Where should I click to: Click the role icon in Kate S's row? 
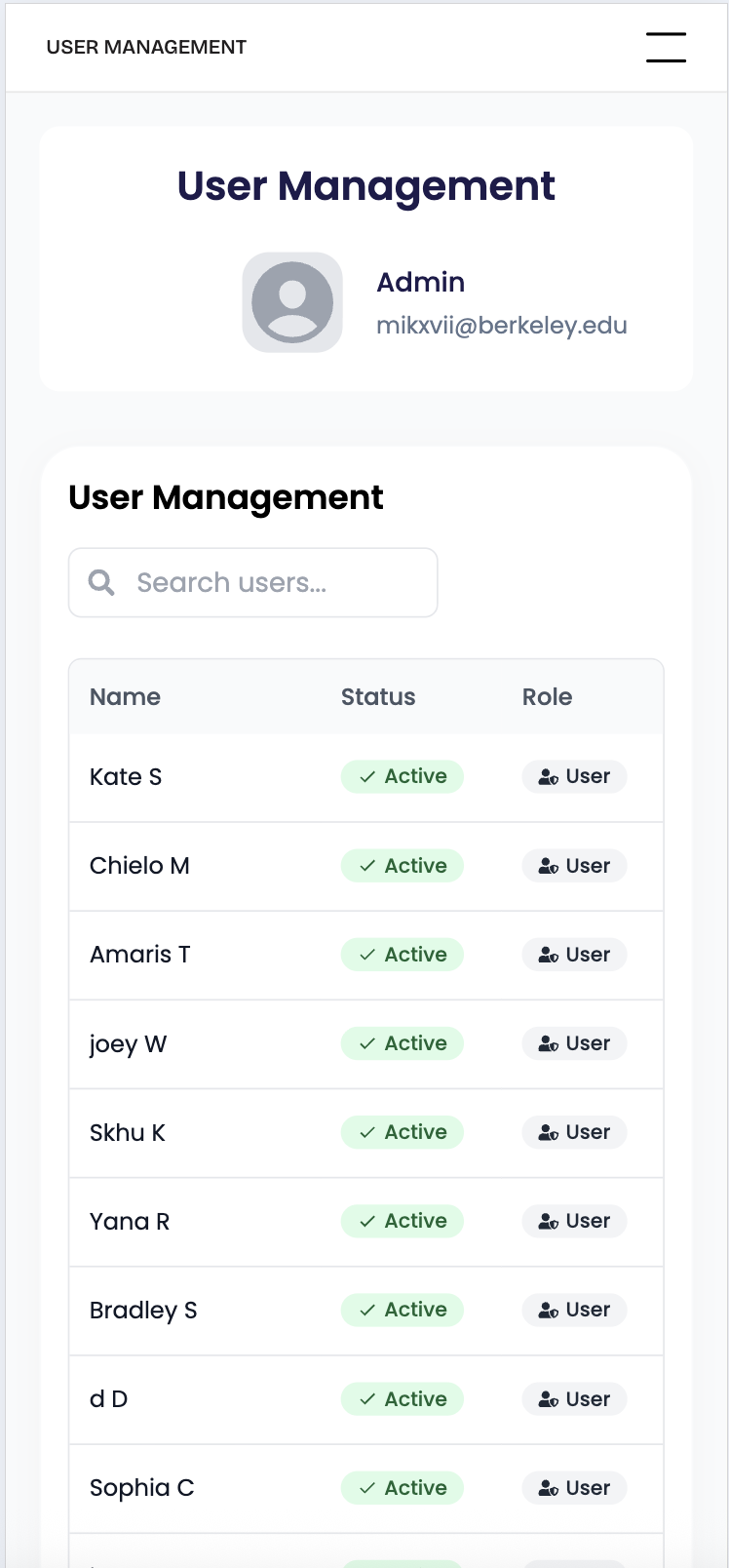click(x=549, y=777)
